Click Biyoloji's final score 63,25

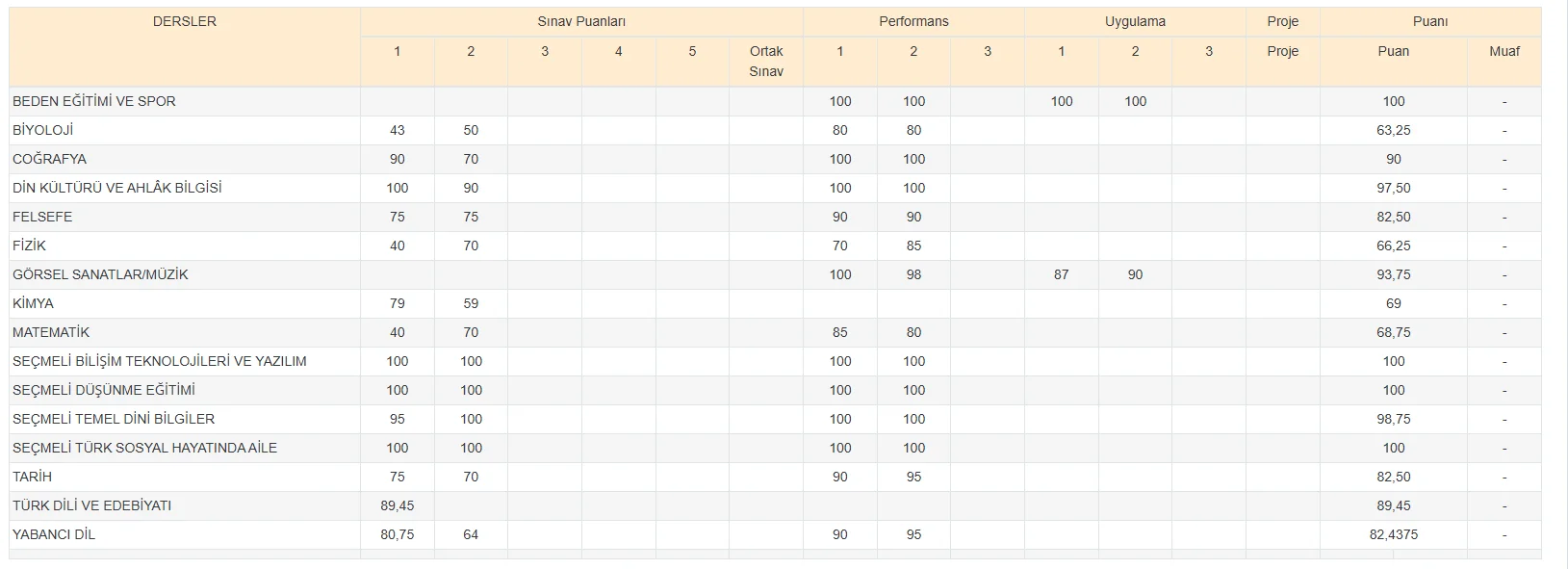pos(1393,130)
